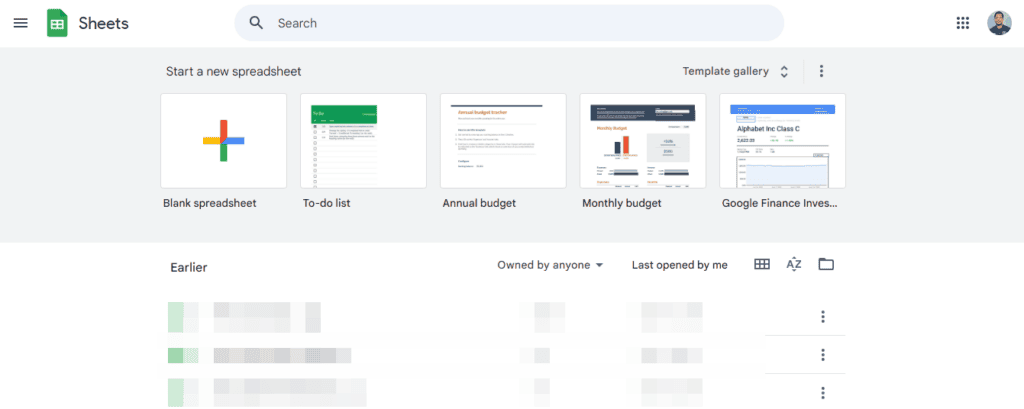Screen dimensions: 1024x409
Task: Click the Last opened by me header
Action: coord(679,265)
